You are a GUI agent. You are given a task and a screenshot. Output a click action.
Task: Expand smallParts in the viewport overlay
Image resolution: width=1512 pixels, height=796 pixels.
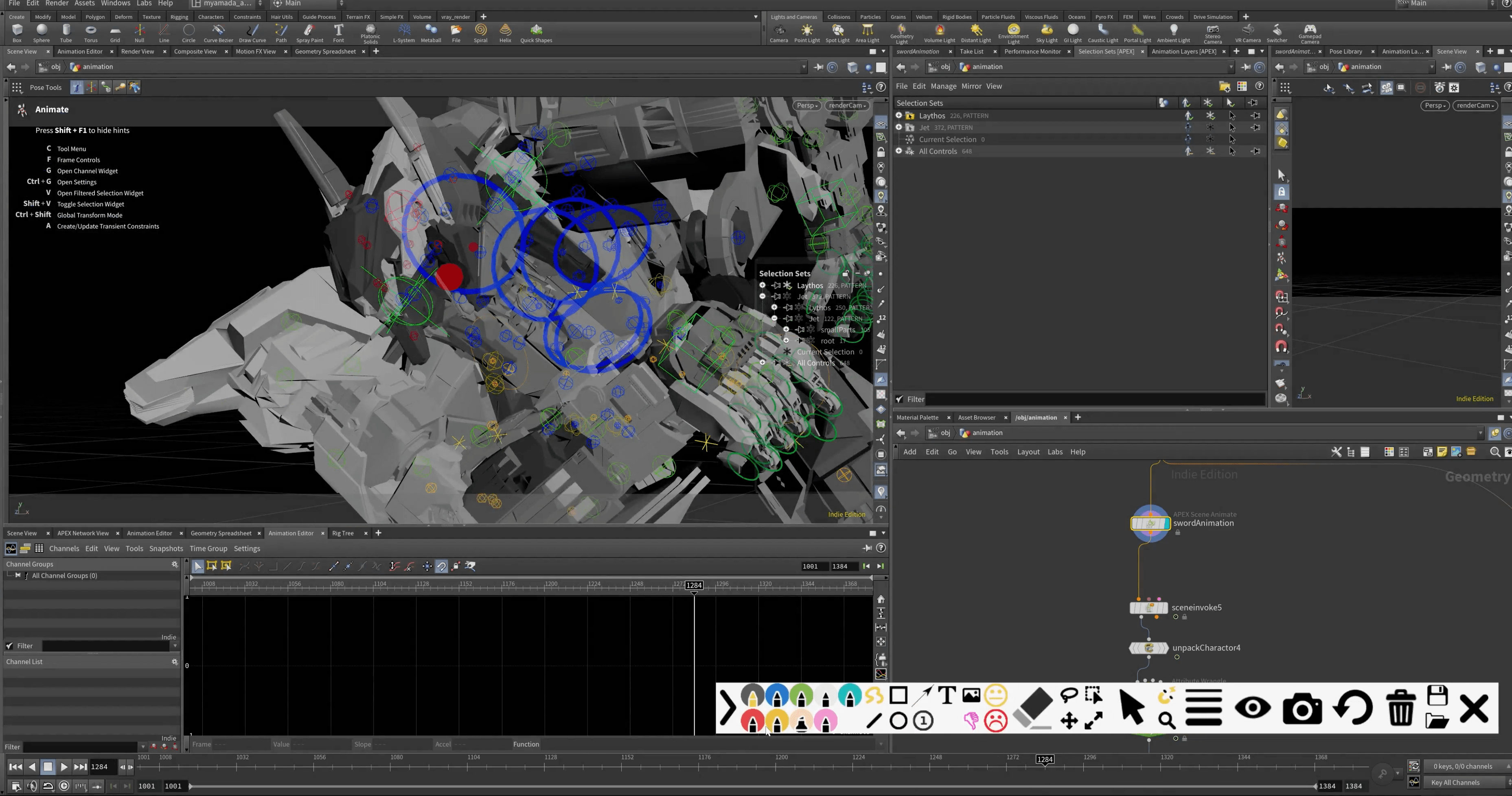coord(786,330)
